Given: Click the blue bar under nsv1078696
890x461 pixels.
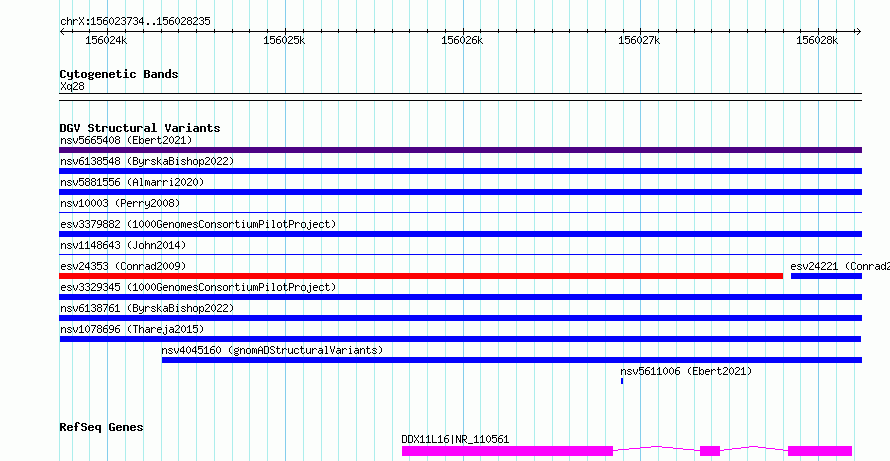Looking at the screenshot, I should tap(460, 339).
